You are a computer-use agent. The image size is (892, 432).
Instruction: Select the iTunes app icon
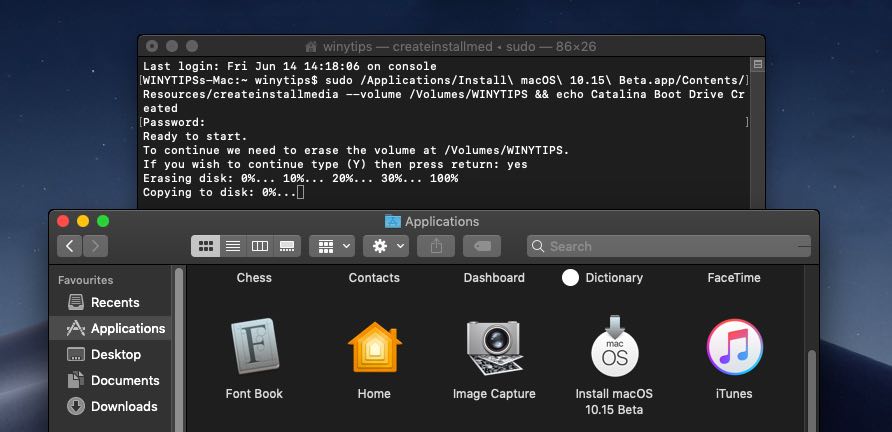point(734,347)
